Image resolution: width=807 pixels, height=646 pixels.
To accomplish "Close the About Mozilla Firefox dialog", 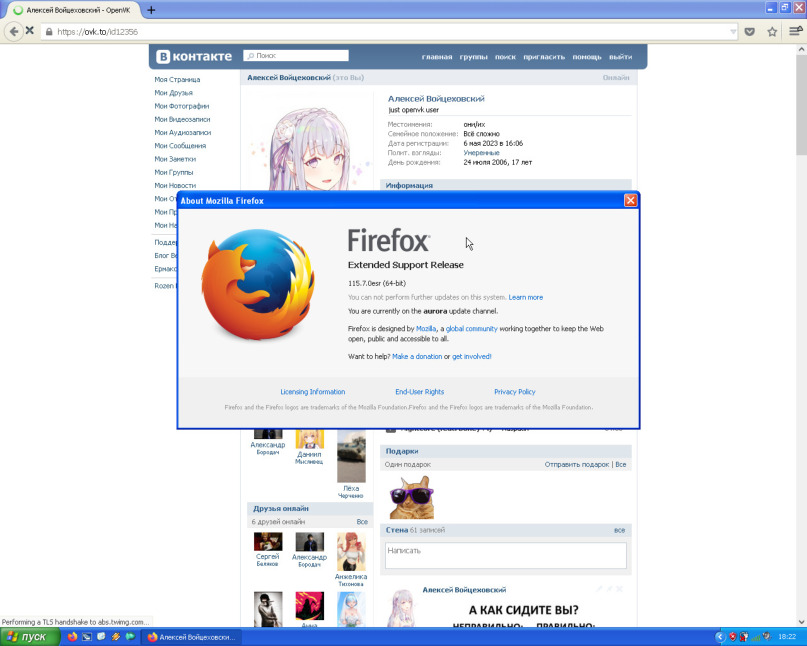I will 630,200.
